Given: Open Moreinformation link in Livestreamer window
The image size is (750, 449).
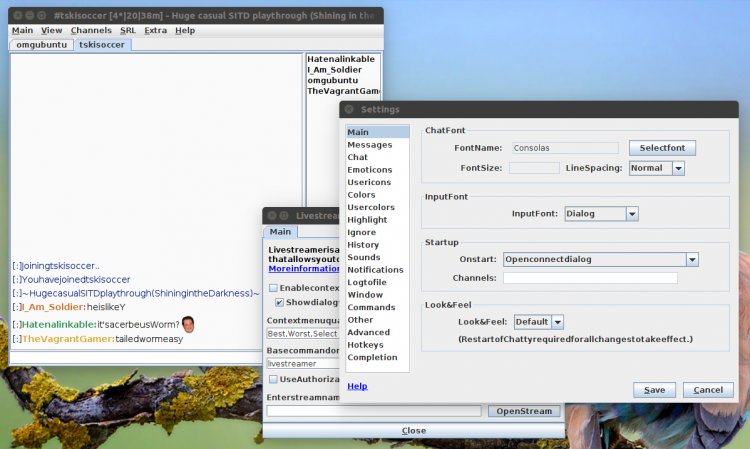Looking at the screenshot, I should pyautogui.click(x=304, y=269).
